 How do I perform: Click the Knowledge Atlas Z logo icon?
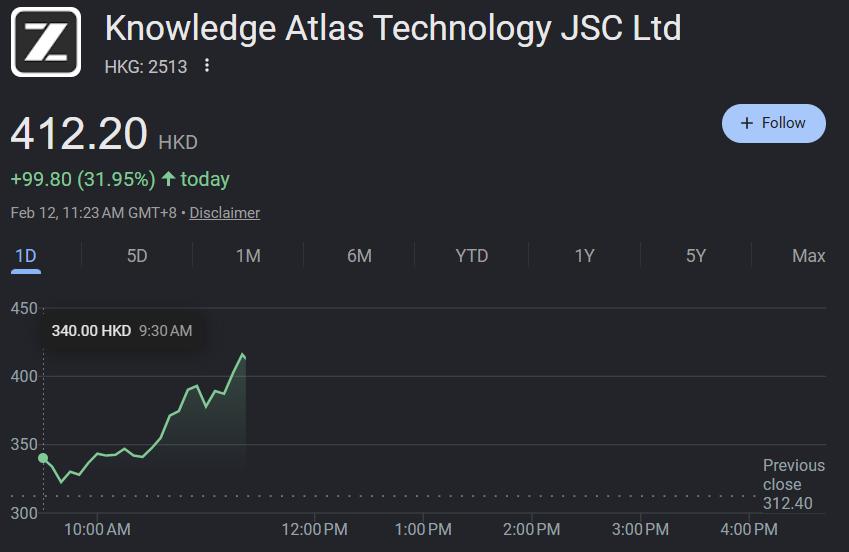pos(46,42)
